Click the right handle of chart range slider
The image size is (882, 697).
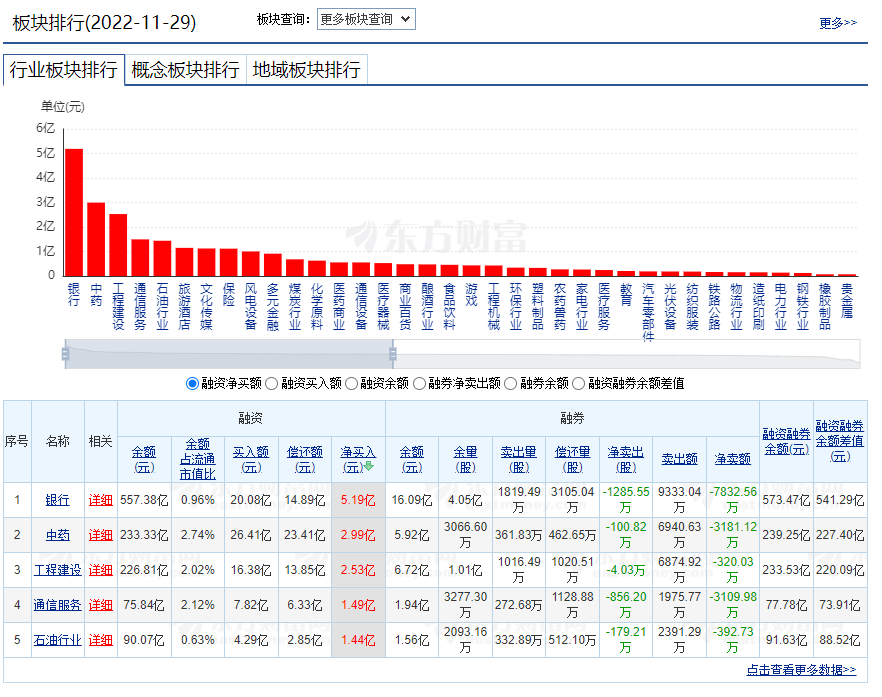pyautogui.click(x=392, y=353)
